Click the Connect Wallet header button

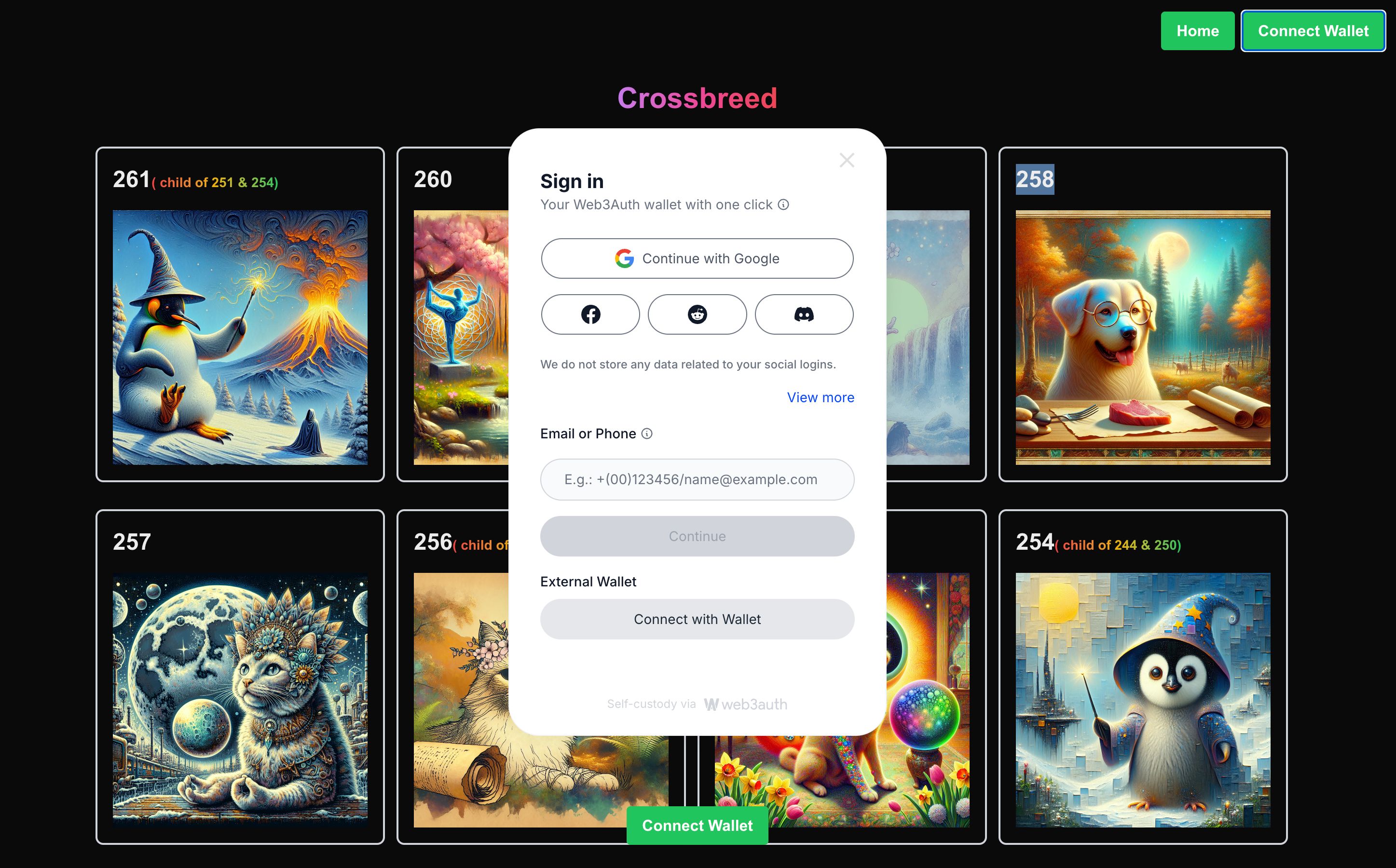pyautogui.click(x=1313, y=30)
